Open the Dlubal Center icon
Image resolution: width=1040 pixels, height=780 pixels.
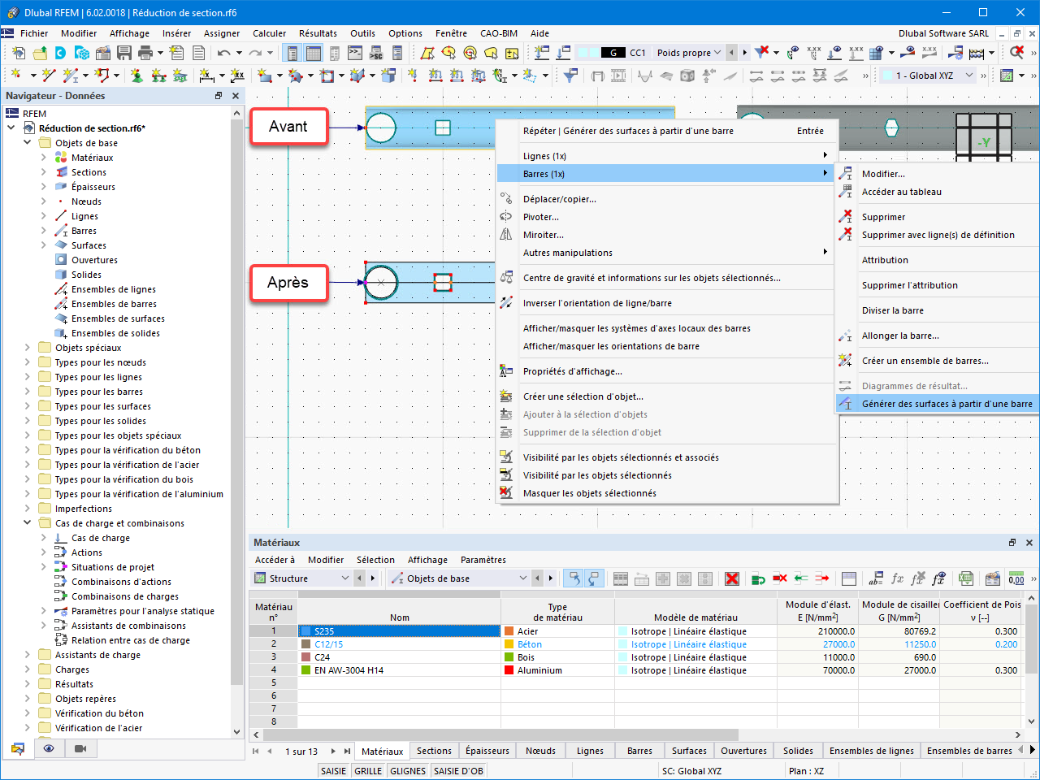[60, 52]
